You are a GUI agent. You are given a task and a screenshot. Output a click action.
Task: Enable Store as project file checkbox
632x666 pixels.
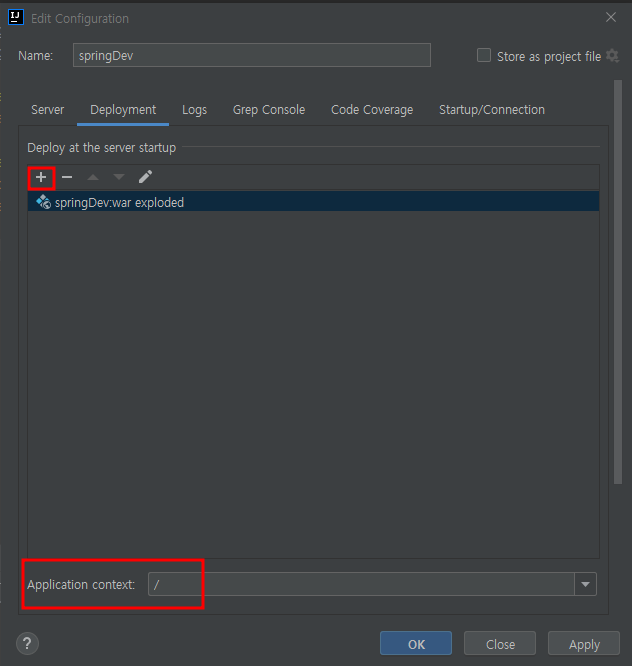click(x=484, y=55)
